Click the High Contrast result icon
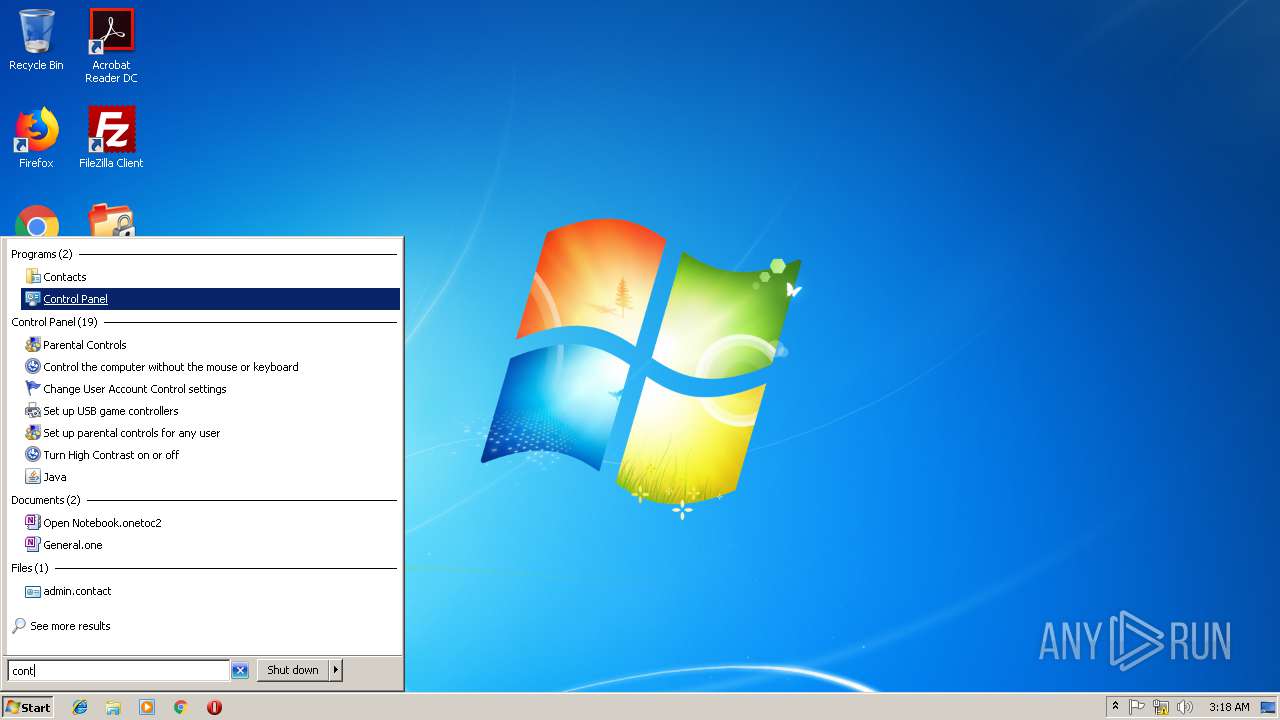This screenshot has height=720, width=1280. (x=33, y=455)
